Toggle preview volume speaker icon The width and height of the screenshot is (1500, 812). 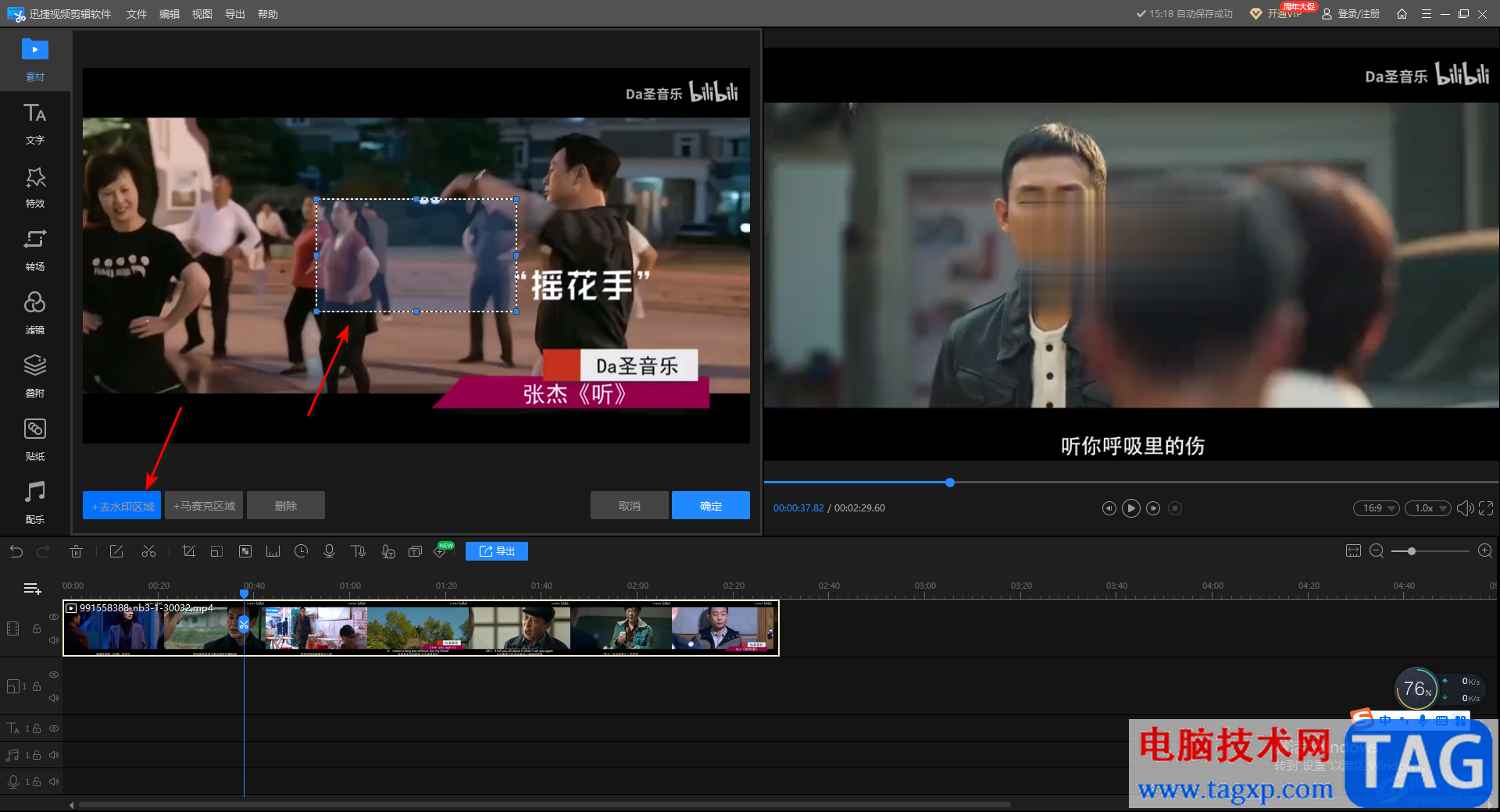coord(1465,508)
